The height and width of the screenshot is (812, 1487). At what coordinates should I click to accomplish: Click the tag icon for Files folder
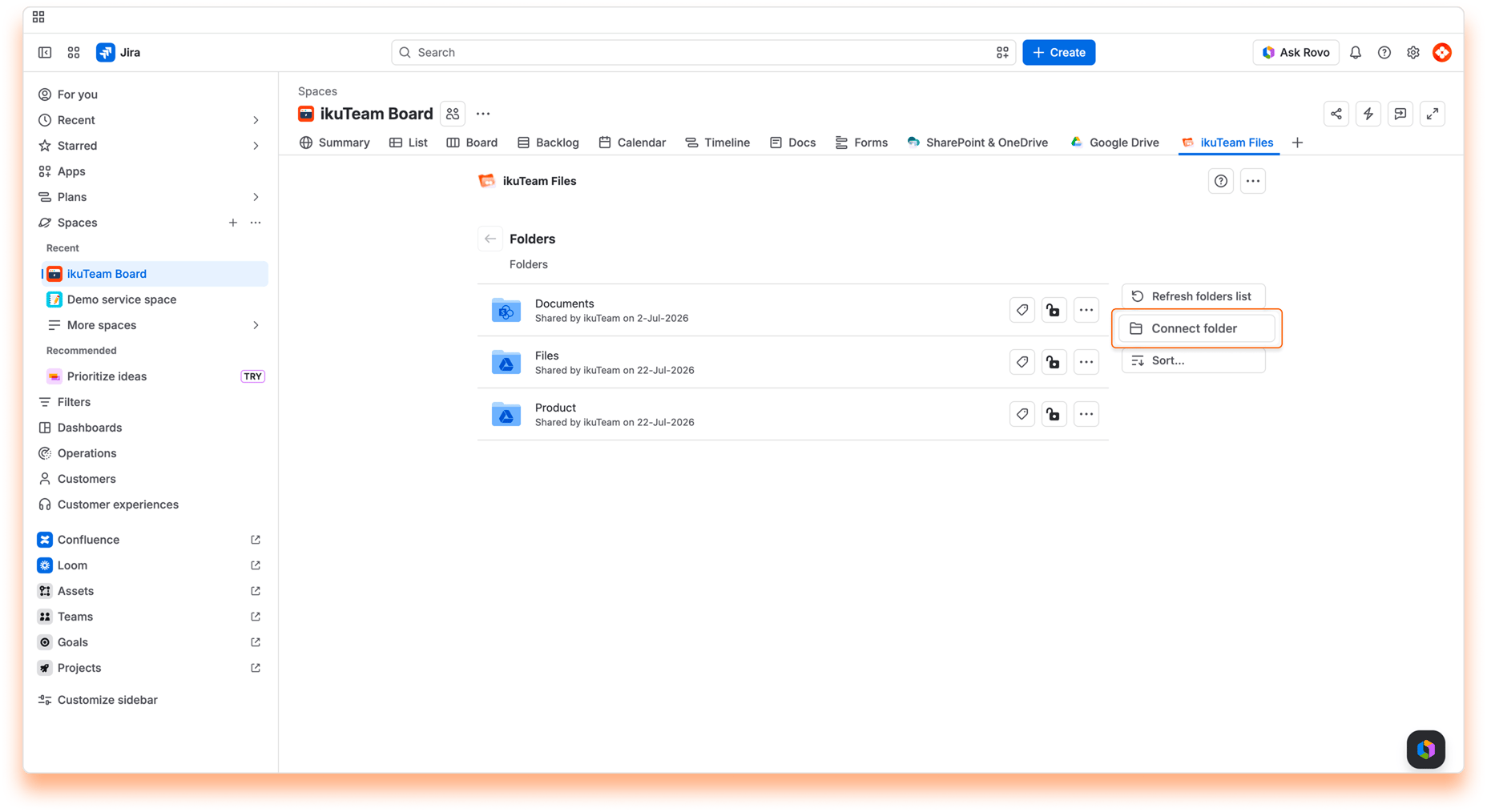click(1022, 362)
